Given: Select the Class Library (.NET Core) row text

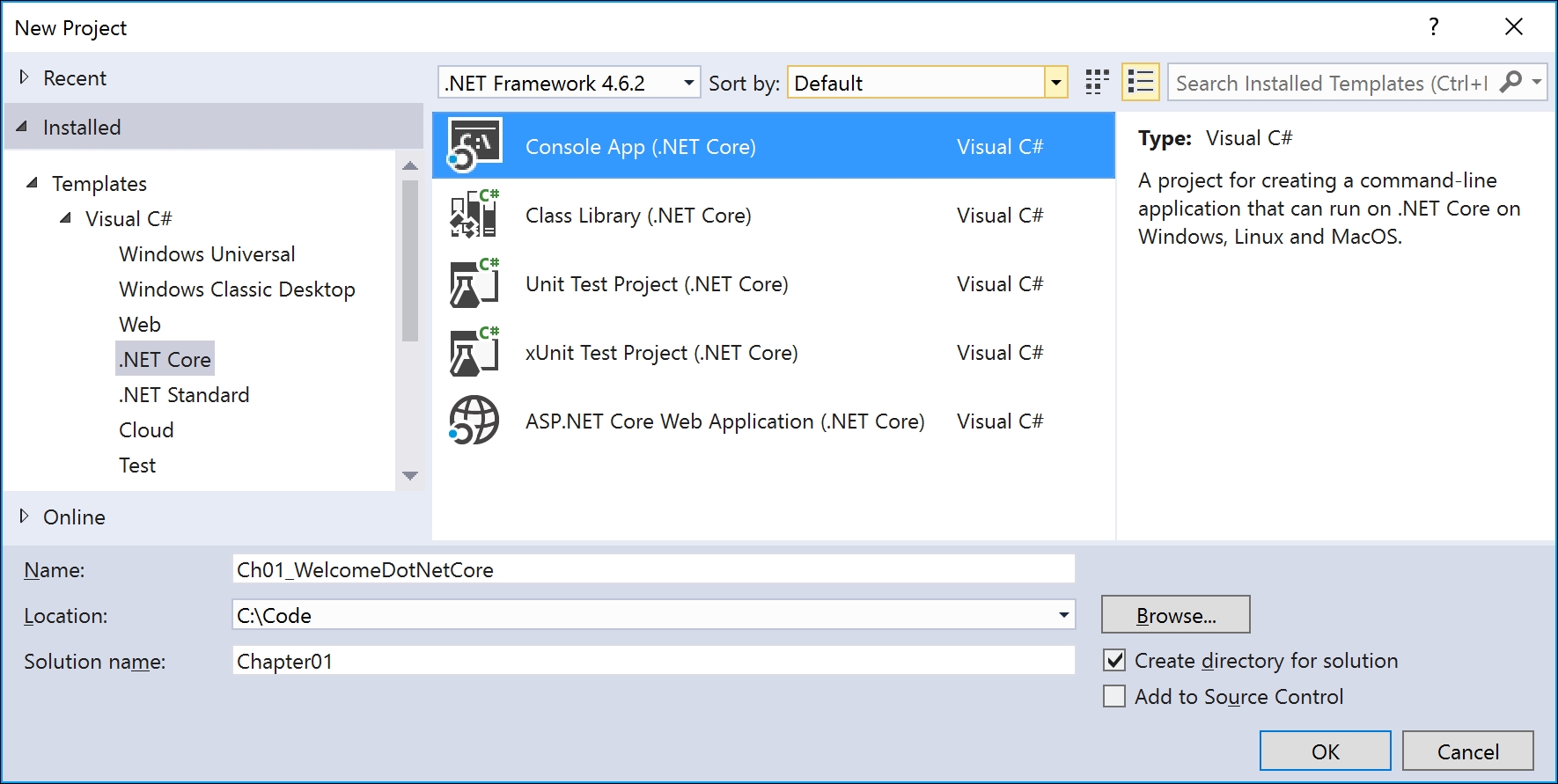Looking at the screenshot, I should pyautogui.click(x=638, y=215).
